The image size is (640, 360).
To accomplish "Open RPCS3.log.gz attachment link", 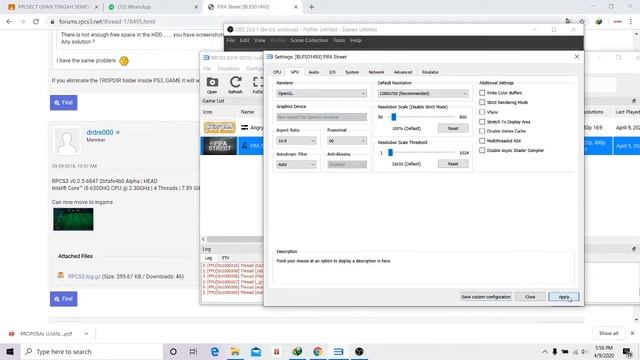I will click(x=84, y=276).
